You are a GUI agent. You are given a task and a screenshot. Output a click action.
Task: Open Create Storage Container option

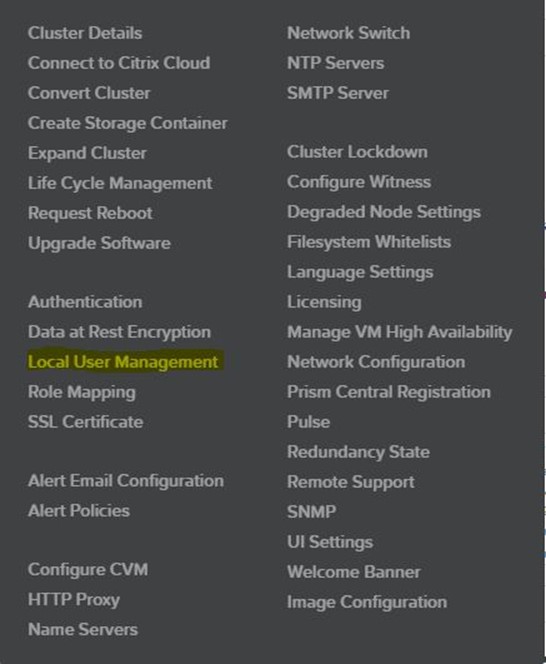tap(127, 123)
